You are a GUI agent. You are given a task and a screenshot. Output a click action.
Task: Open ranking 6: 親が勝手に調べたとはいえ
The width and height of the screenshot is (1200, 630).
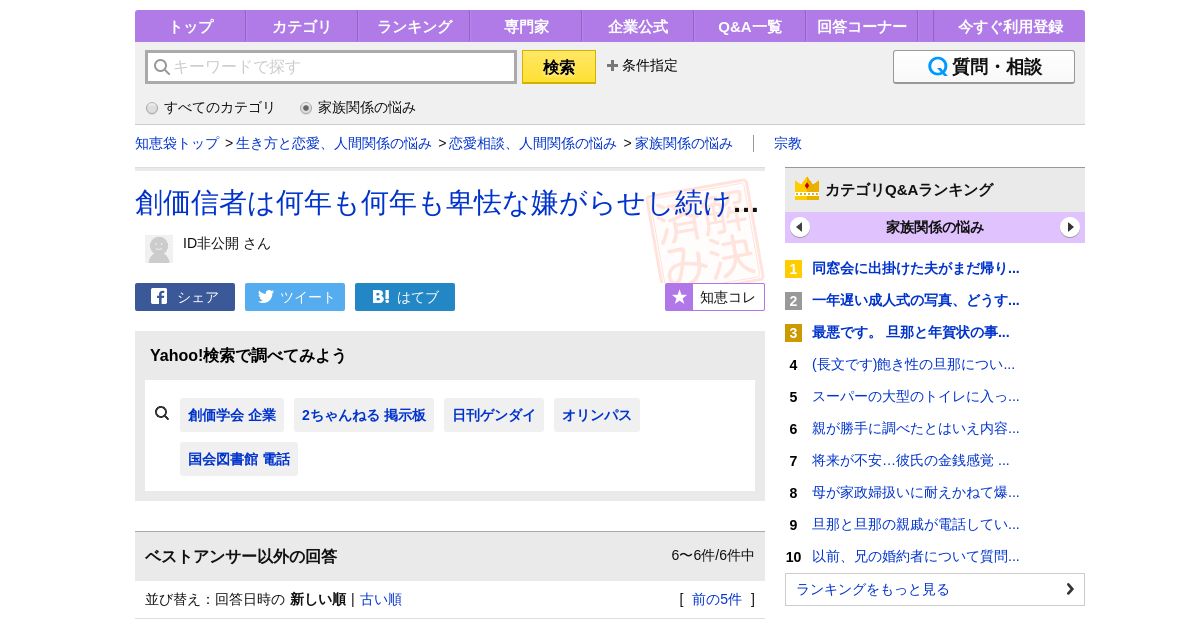click(916, 428)
